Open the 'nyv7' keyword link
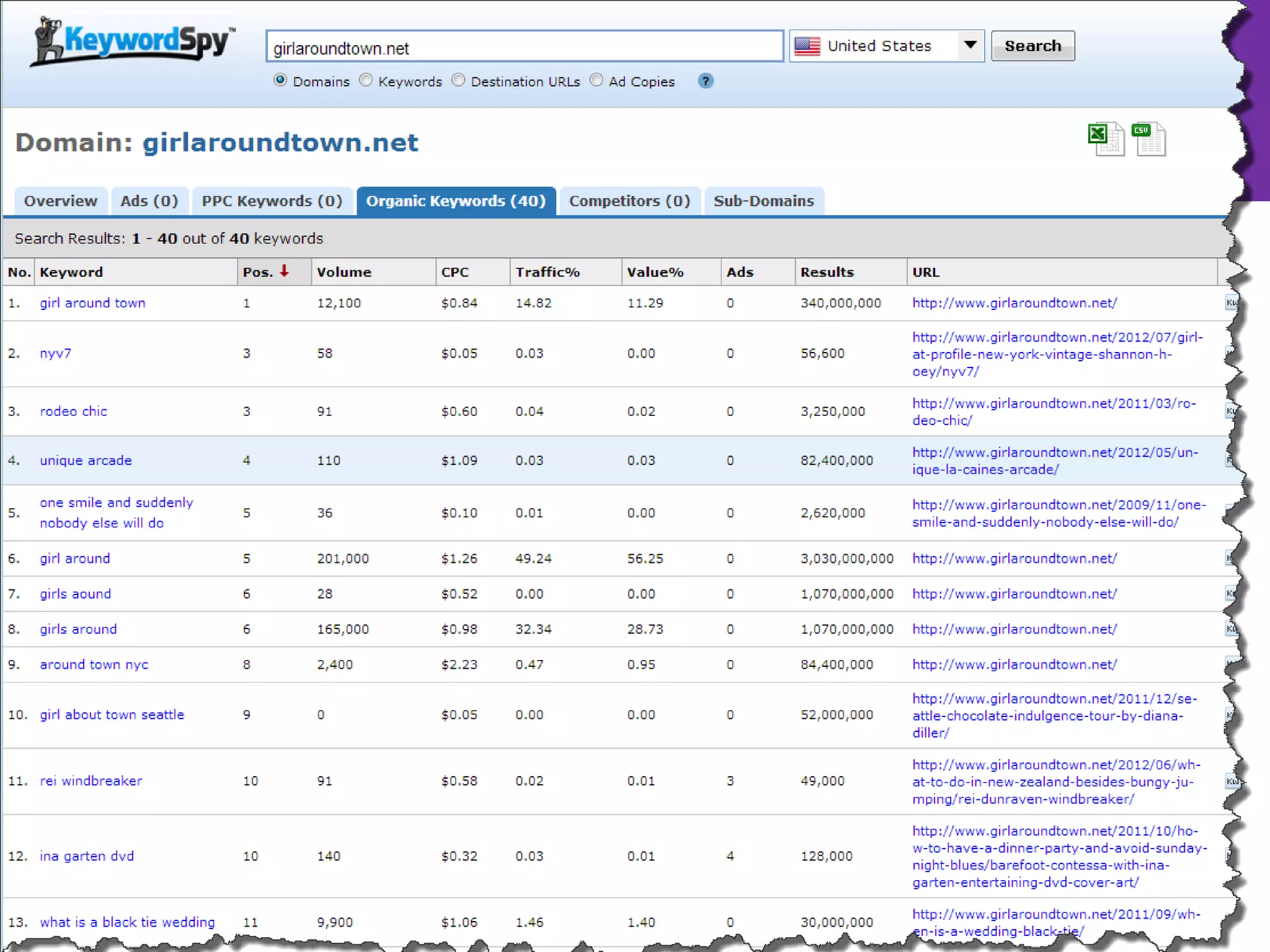Image resolution: width=1270 pixels, height=952 pixels. click(56, 353)
